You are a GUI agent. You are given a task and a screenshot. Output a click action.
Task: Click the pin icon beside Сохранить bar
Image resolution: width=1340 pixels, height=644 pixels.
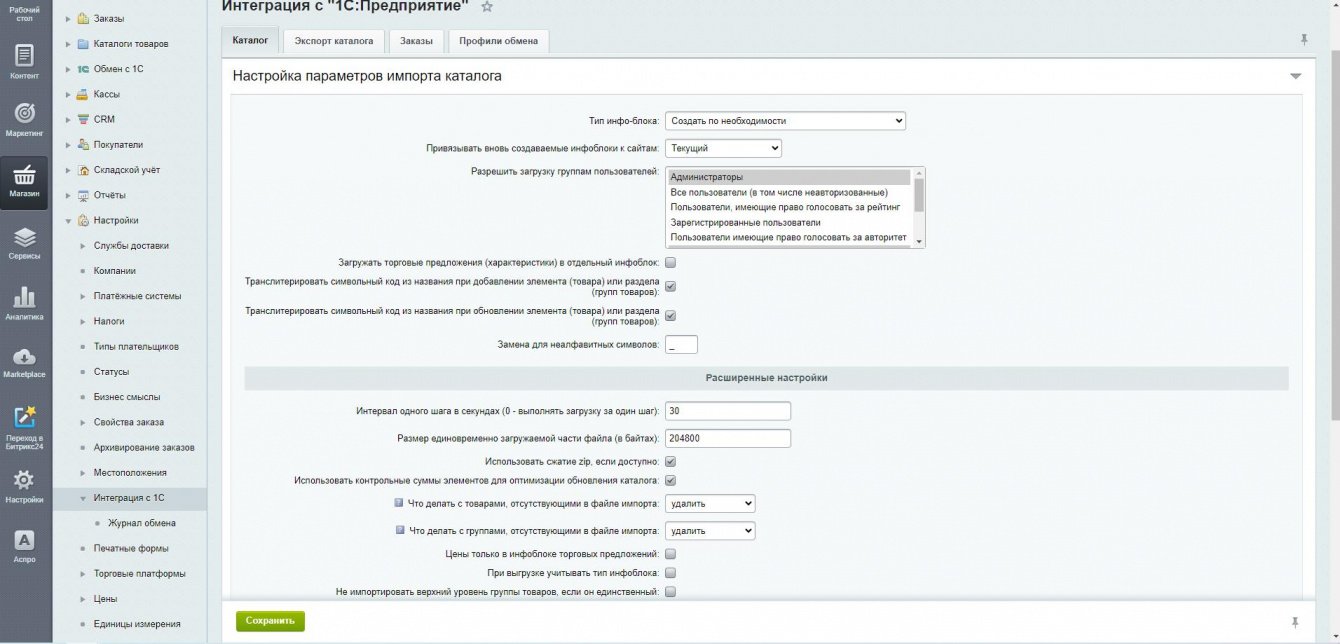[1296, 622]
